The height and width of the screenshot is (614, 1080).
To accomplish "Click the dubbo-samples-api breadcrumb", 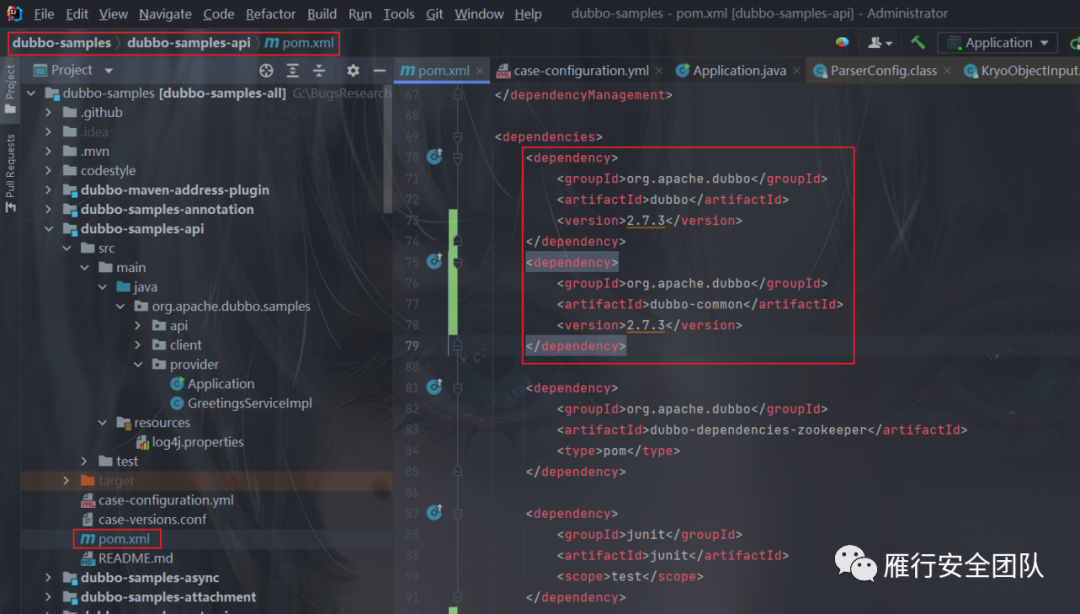I will 189,43.
